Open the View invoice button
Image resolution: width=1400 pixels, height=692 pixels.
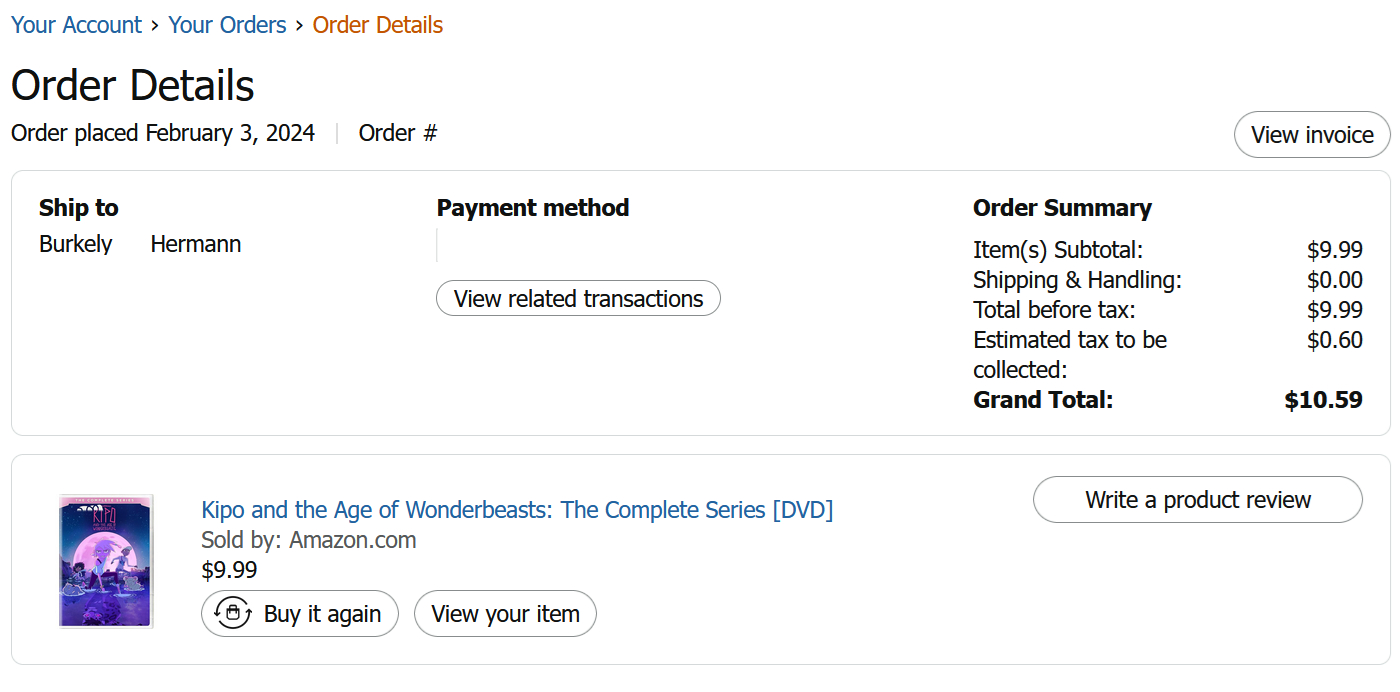point(1312,135)
